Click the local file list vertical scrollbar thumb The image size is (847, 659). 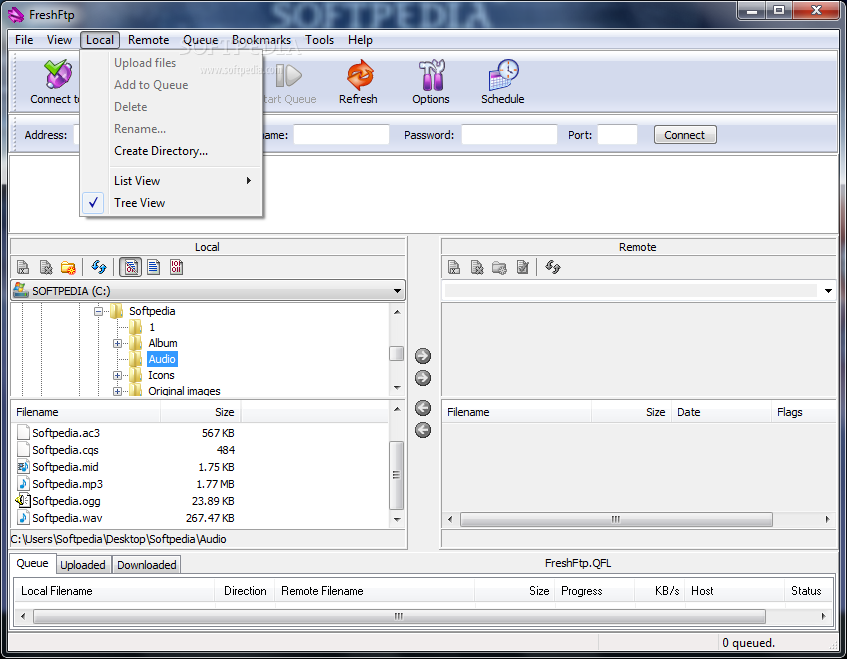click(x=396, y=475)
